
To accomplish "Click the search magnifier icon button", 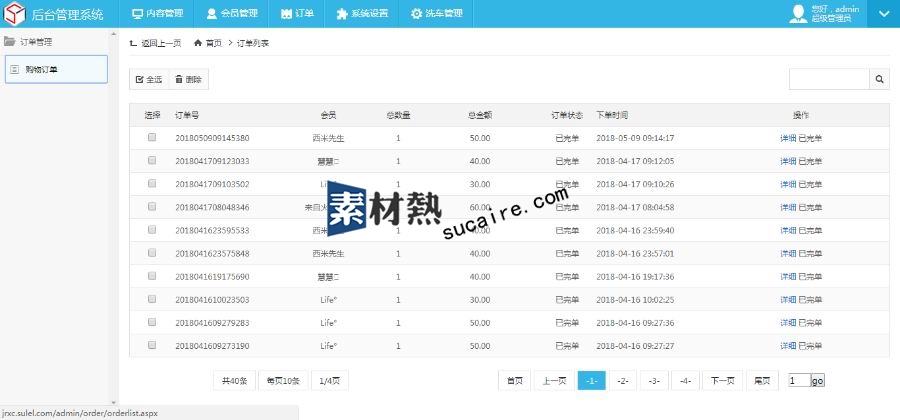I will [x=880, y=79].
